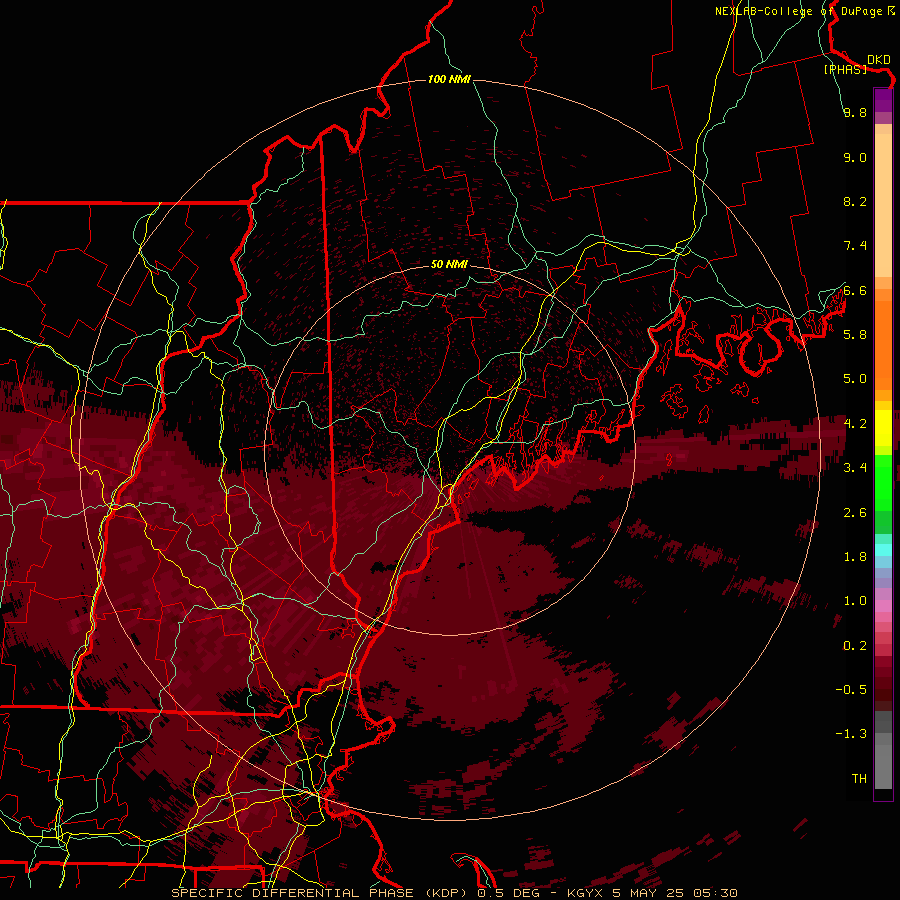The width and height of the screenshot is (900, 900).
Task: Click the 'NEXLAB-College of DuPage' credit text
Action: click(800, 11)
